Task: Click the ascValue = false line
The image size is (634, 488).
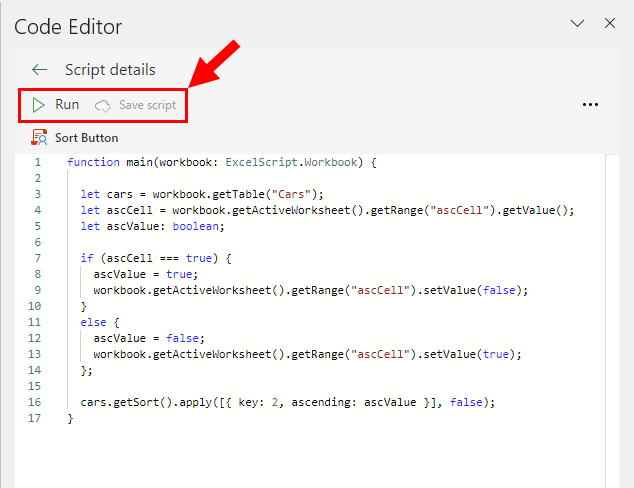Action: click(149, 338)
